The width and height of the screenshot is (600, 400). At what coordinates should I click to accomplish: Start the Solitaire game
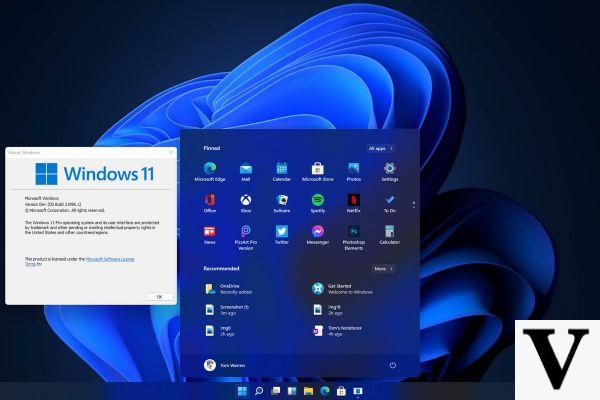click(282, 203)
